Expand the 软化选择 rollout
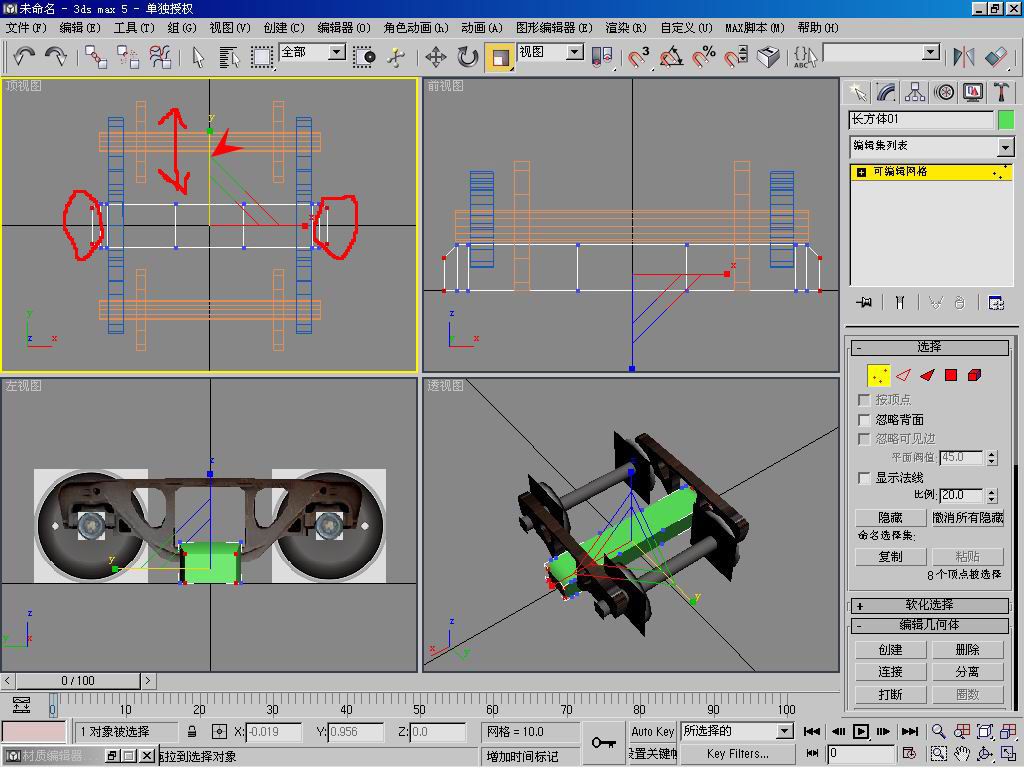The height and width of the screenshot is (768, 1024). point(929,605)
